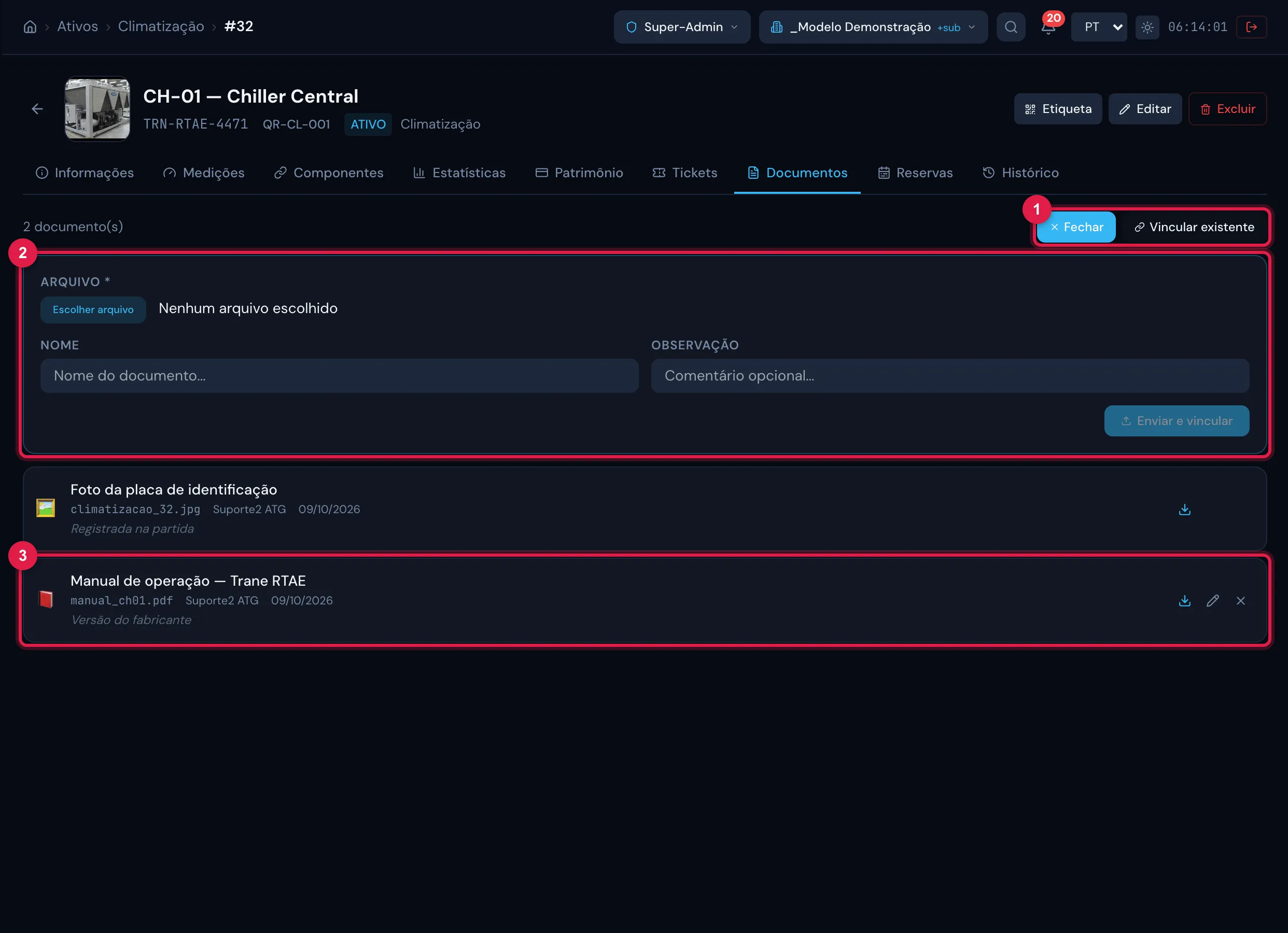Open the chiller asset thumbnail image
This screenshot has height=933, width=1288.
97,108
